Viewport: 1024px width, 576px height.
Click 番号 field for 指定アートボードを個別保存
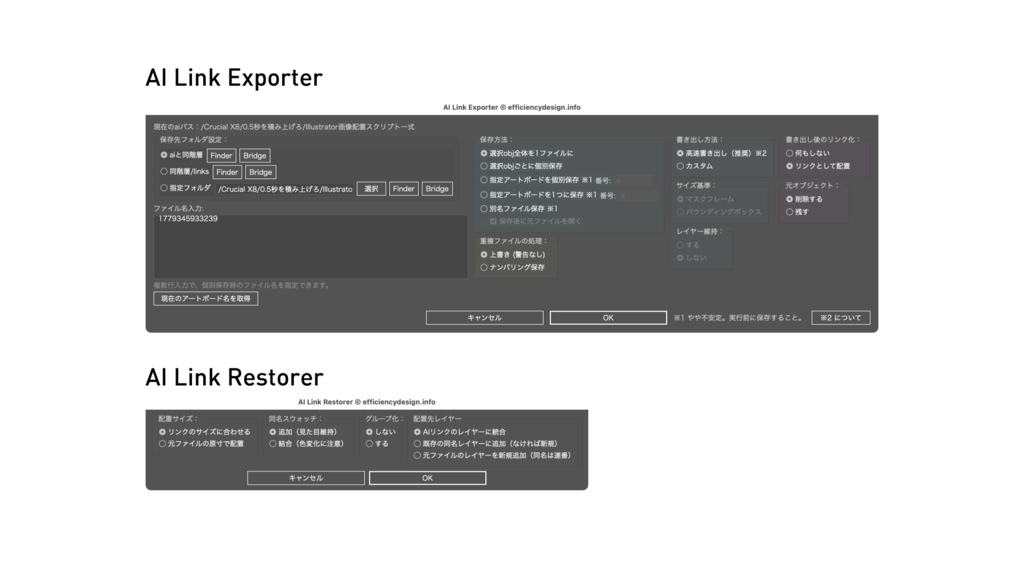pos(632,181)
